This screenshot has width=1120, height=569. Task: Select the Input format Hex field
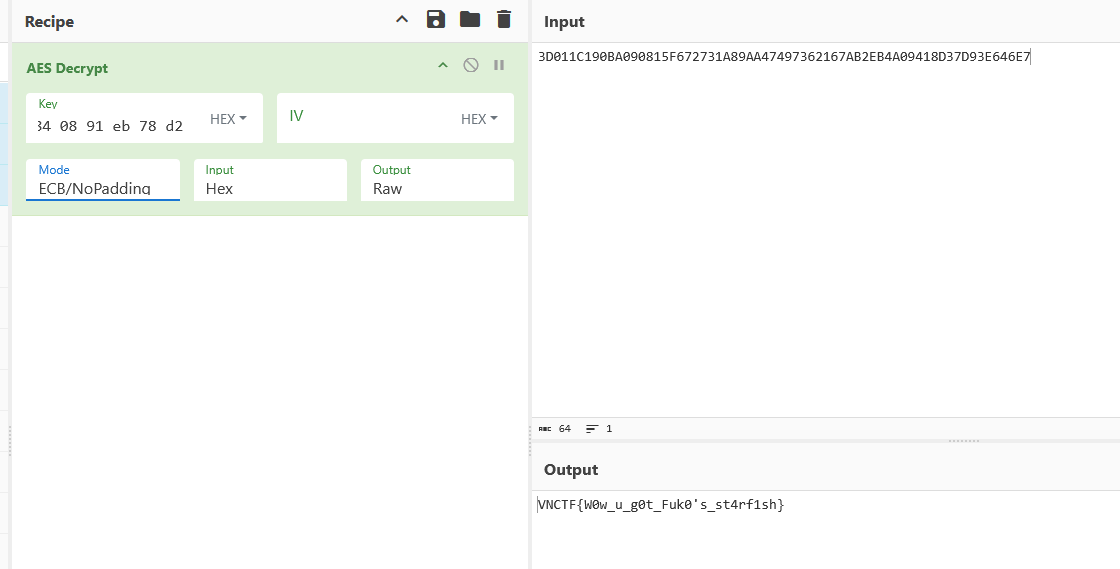pos(269,188)
